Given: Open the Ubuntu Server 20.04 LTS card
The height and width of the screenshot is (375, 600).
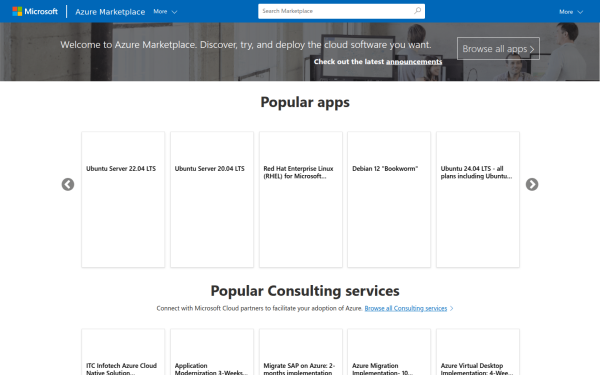Looking at the screenshot, I should (x=212, y=199).
